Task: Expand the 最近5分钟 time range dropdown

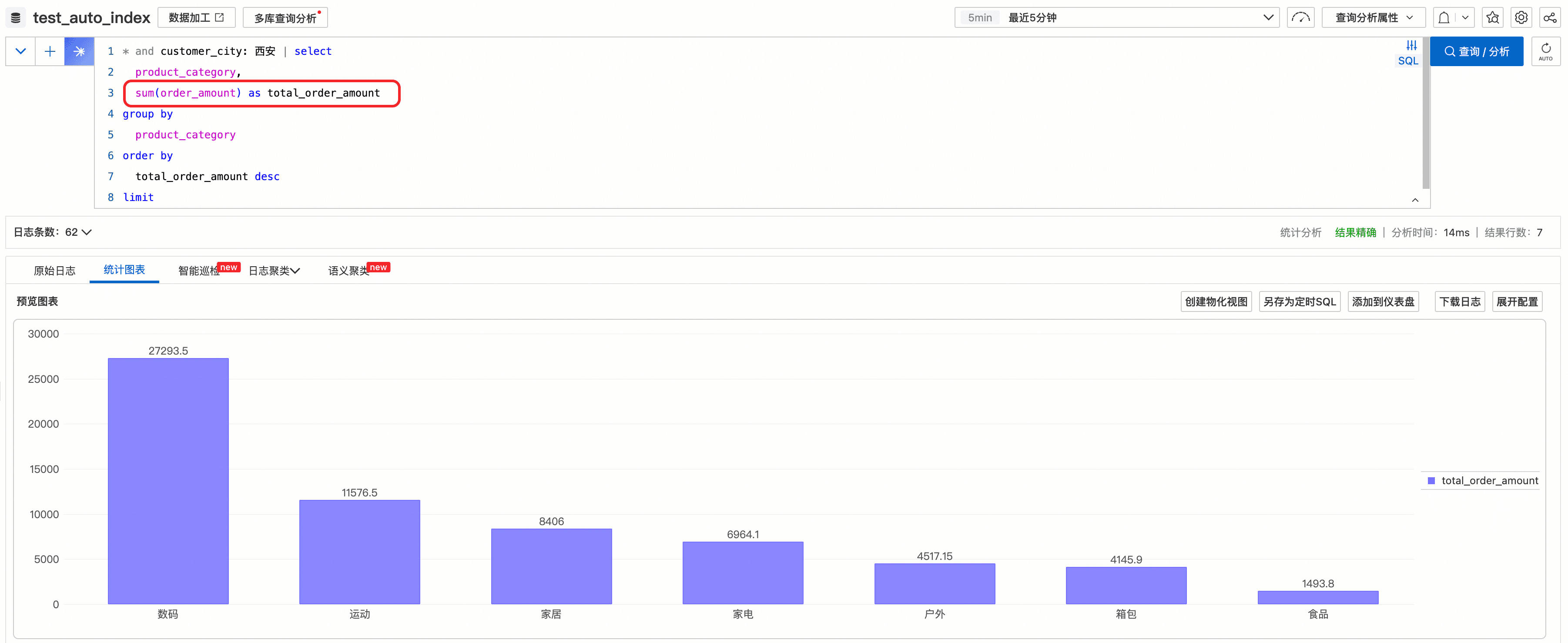Action: [1116, 18]
